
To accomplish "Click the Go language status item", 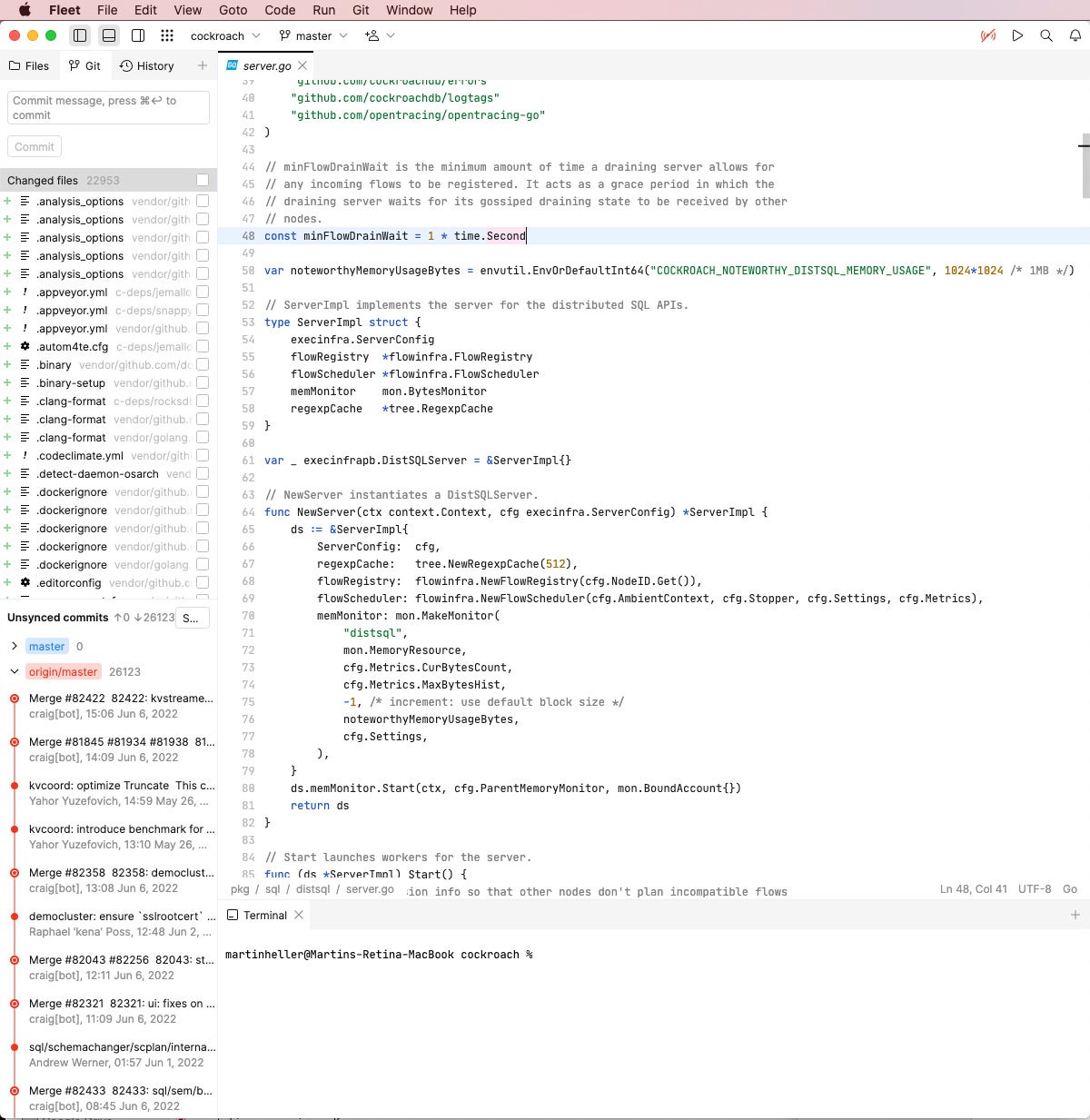I will [x=1070, y=889].
